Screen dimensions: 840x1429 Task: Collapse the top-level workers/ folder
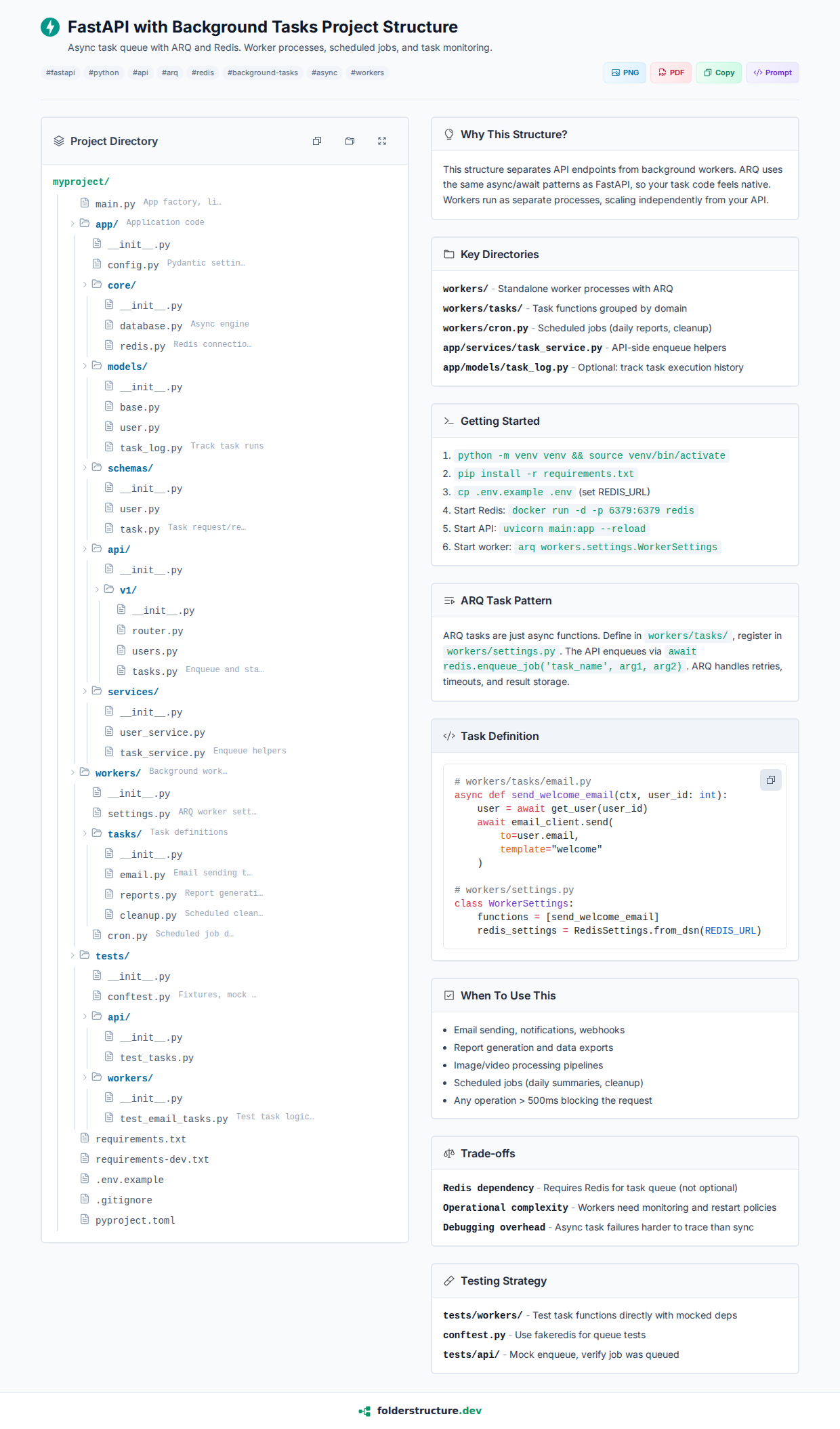point(72,772)
